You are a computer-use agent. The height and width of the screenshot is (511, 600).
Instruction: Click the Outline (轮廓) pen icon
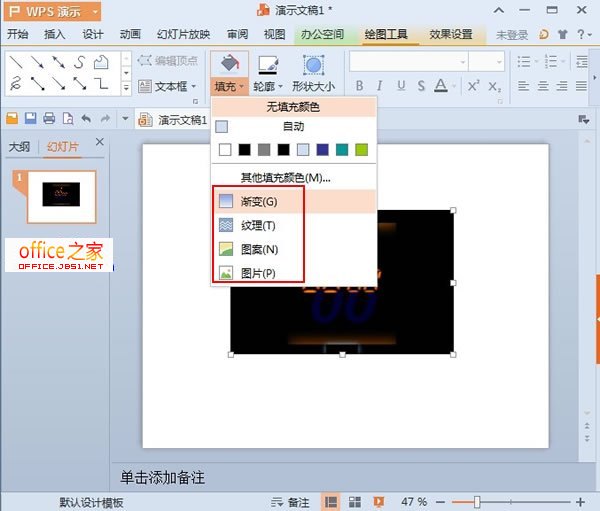tap(267, 64)
